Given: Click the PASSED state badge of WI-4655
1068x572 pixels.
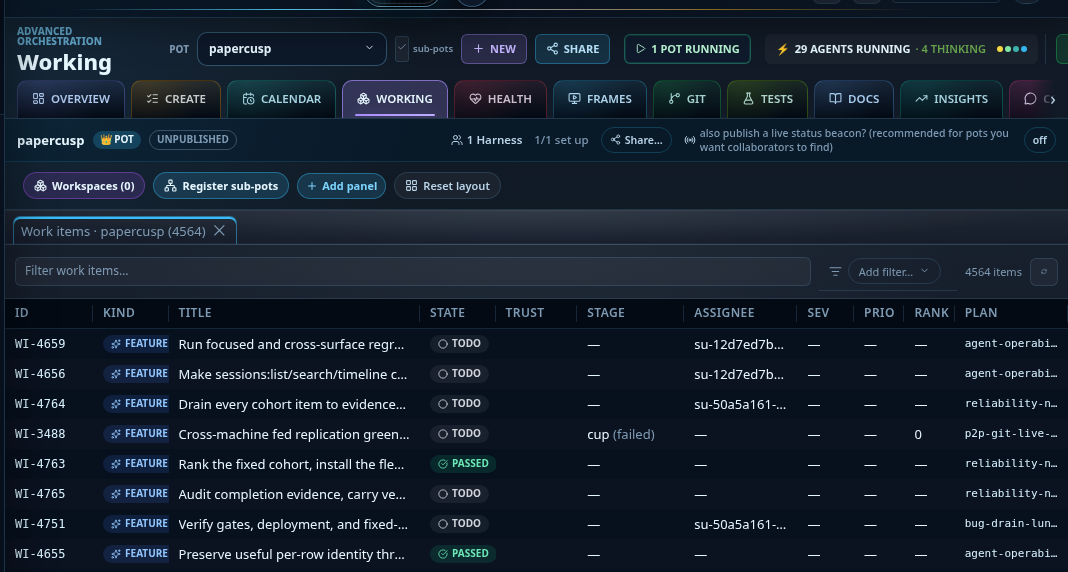Looking at the screenshot, I should (463, 554).
